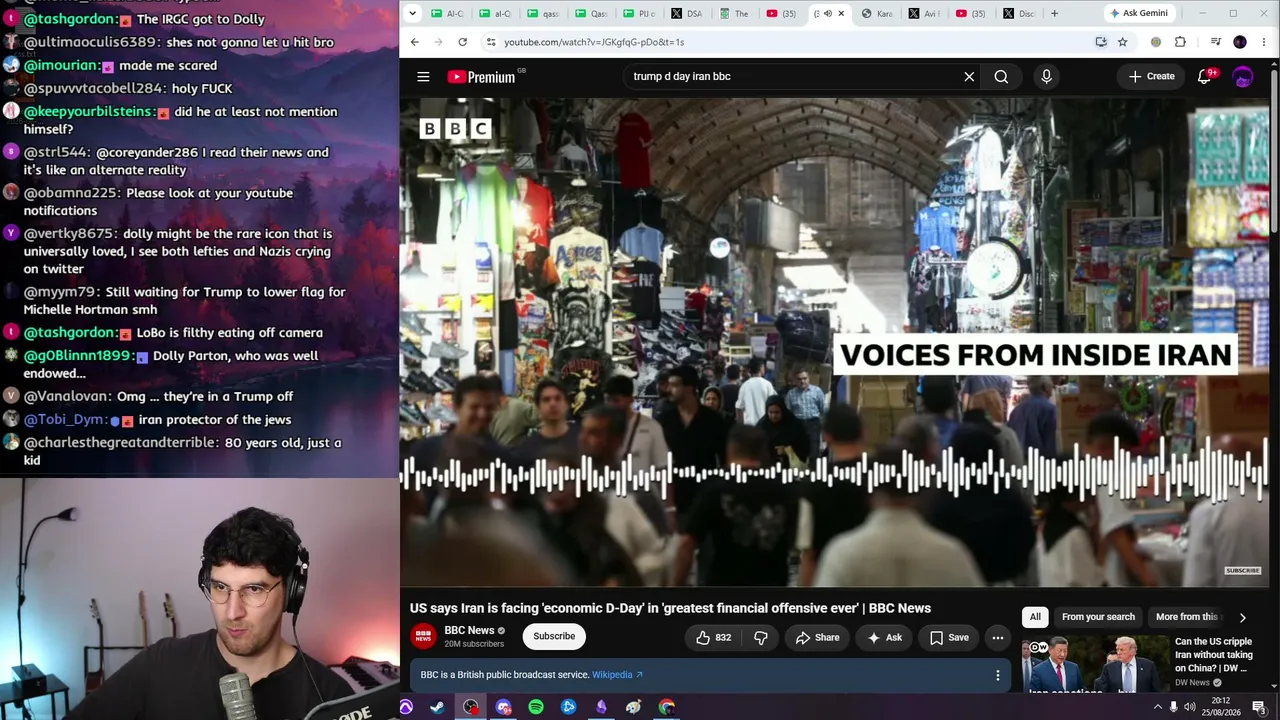The image size is (1280, 720).
Task: Open system volume tray icon
Action: point(1189,707)
